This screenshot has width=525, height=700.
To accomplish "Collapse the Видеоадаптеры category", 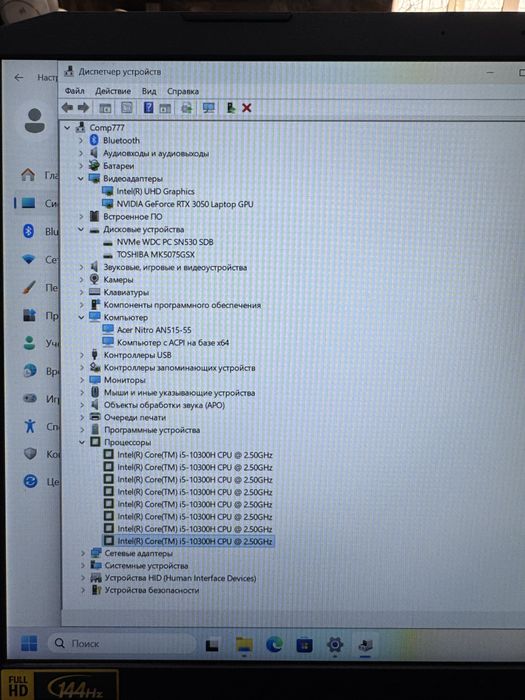I will [x=81, y=179].
